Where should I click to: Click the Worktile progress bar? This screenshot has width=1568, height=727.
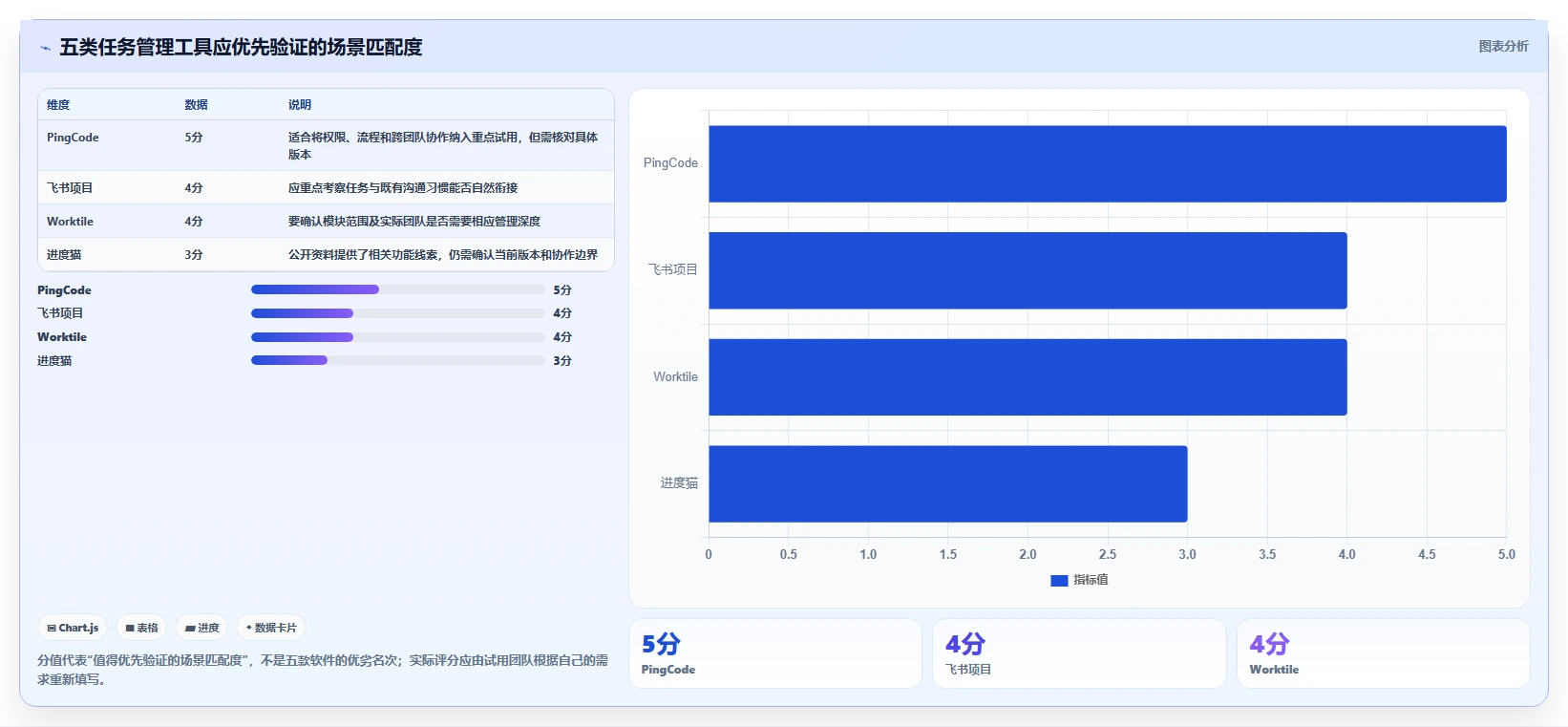[398, 337]
